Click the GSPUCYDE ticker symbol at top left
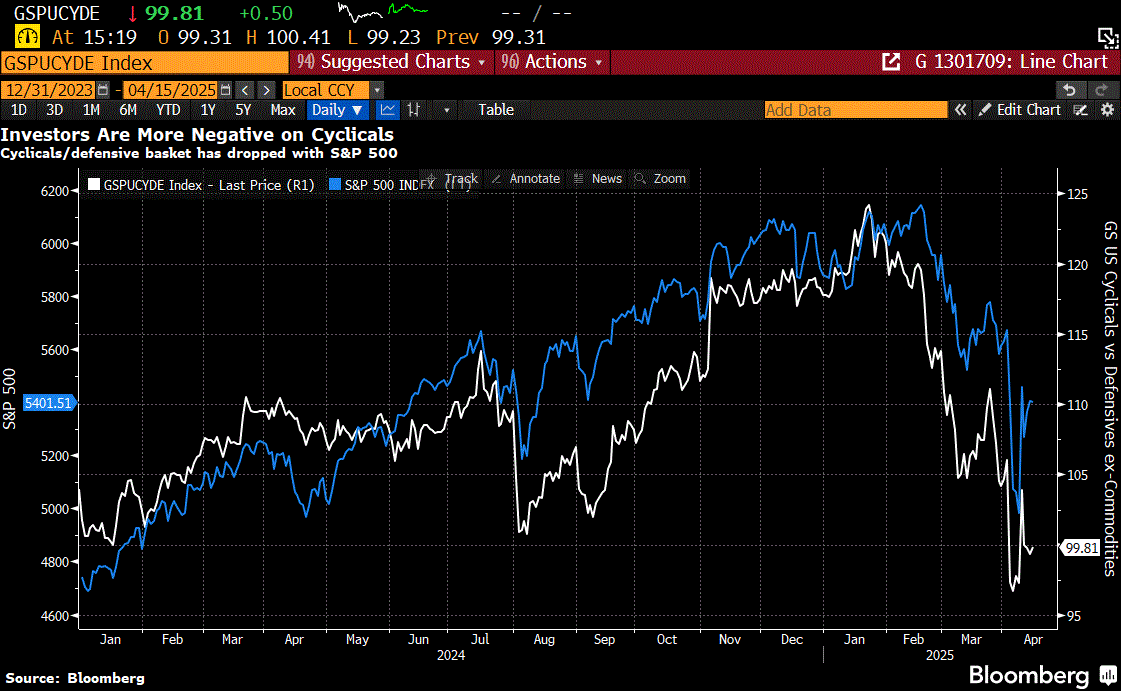Viewport: 1121px width, 691px height. tap(57, 13)
